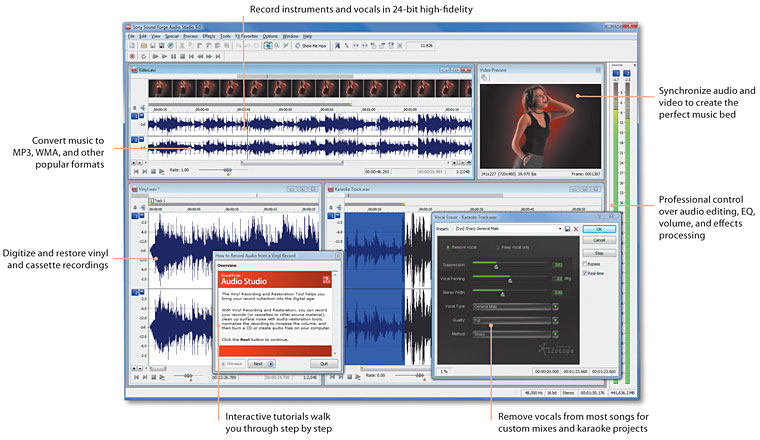Click the 48,000 Hz status bar entry
This screenshot has width=760, height=440.
click(x=533, y=393)
